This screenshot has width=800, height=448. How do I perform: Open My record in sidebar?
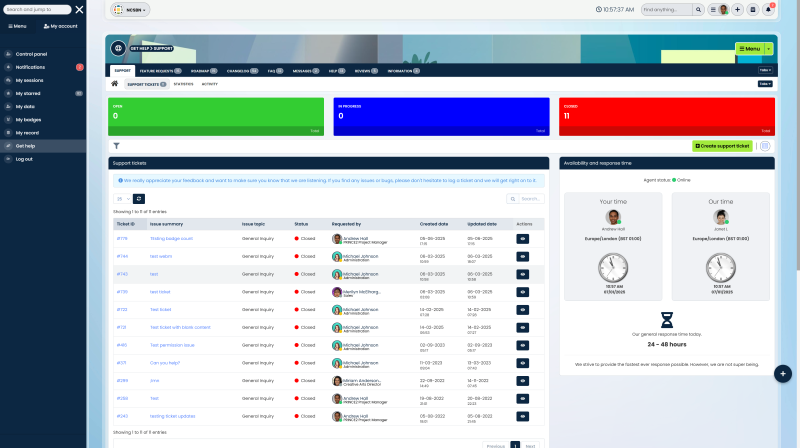(27, 133)
